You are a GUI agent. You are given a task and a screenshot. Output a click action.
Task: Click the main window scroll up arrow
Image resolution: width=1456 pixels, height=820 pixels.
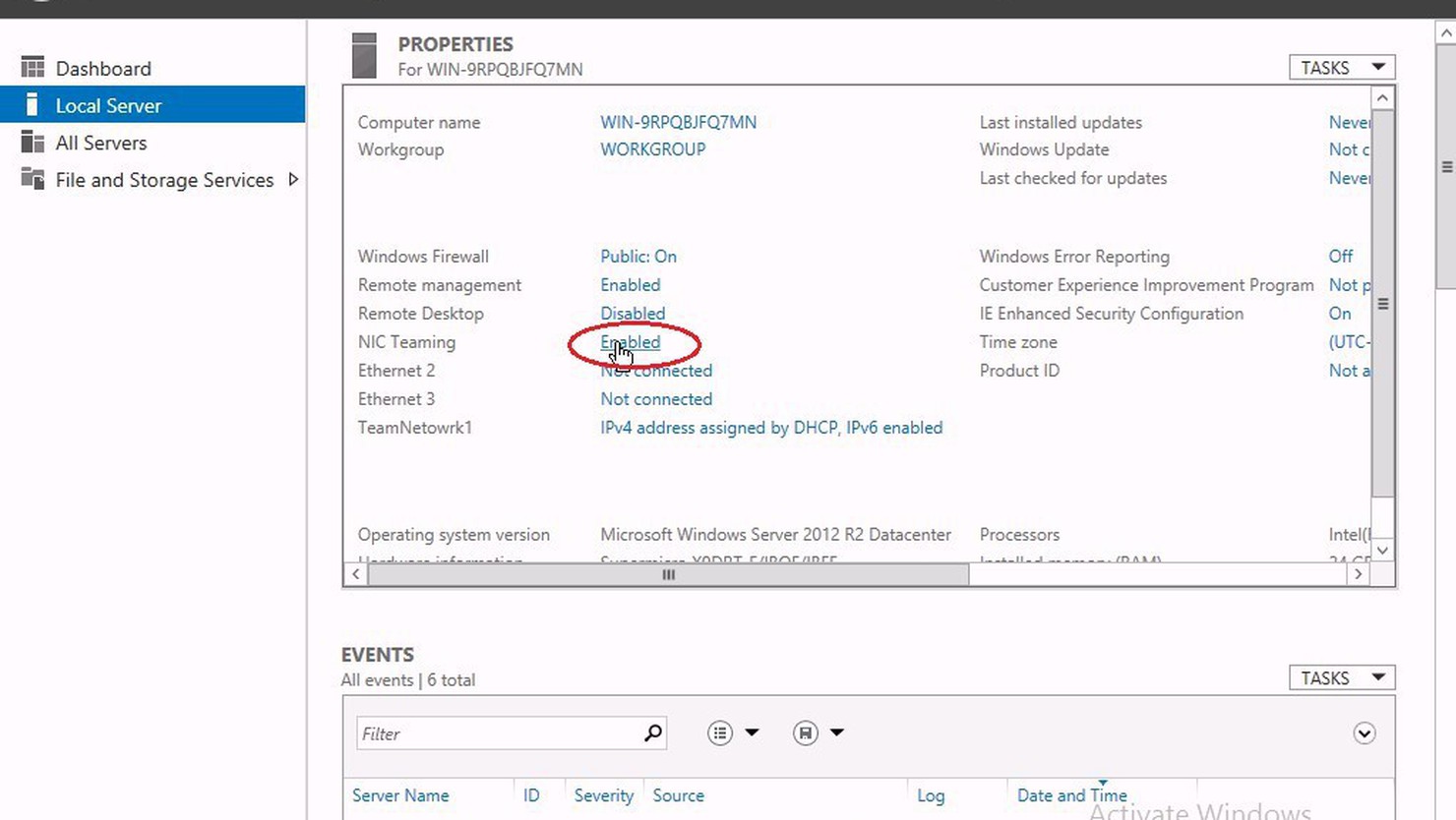tap(1446, 31)
